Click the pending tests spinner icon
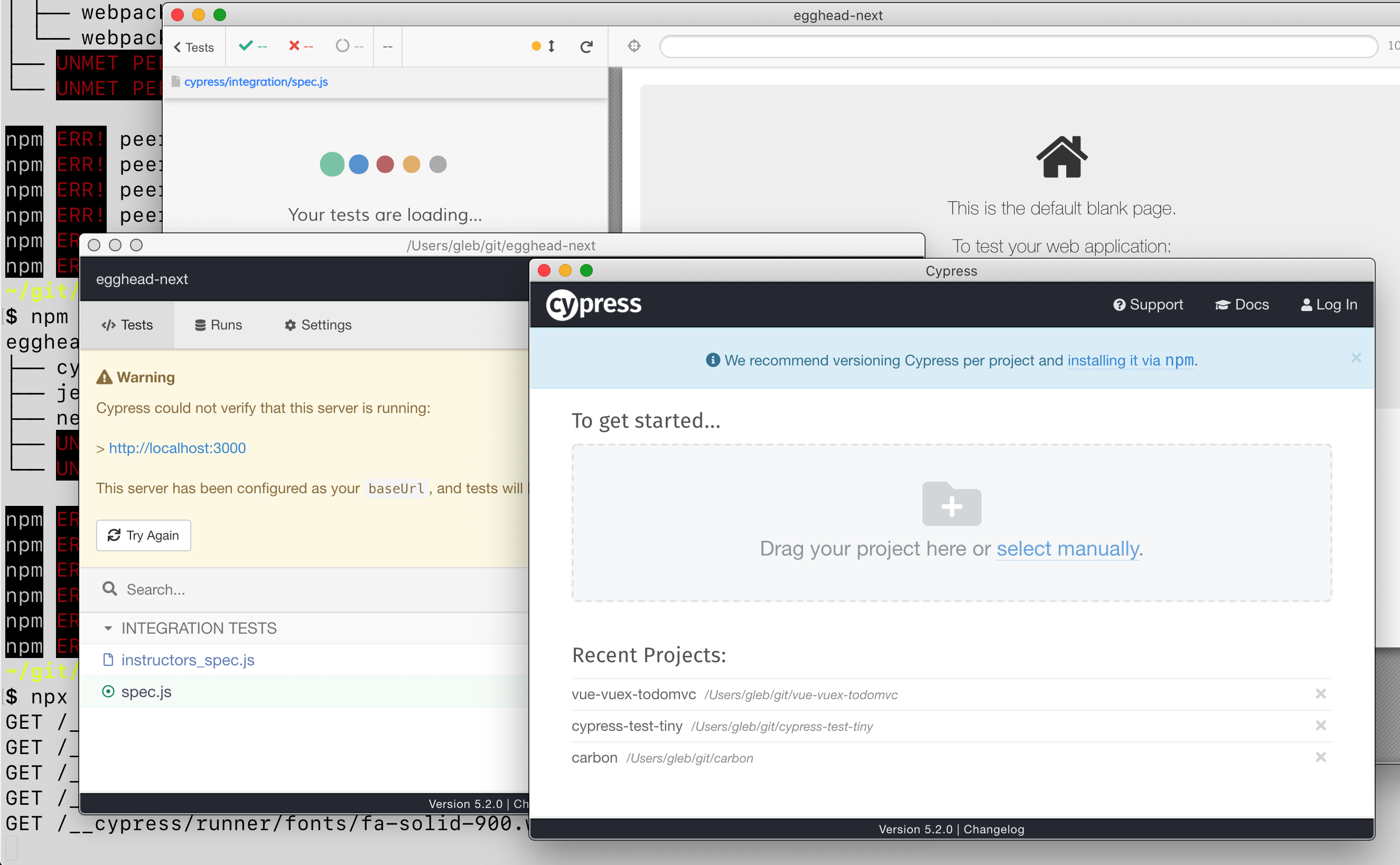This screenshot has width=1400, height=865. coord(342,46)
